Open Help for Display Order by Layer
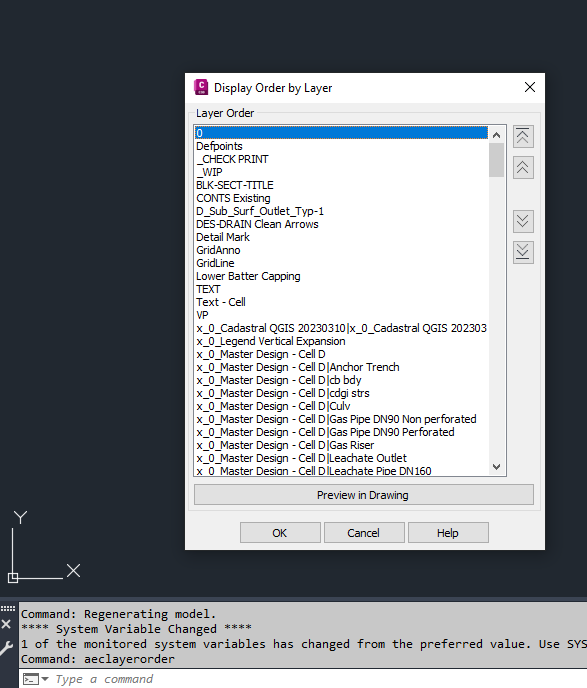 [x=448, y=533]
